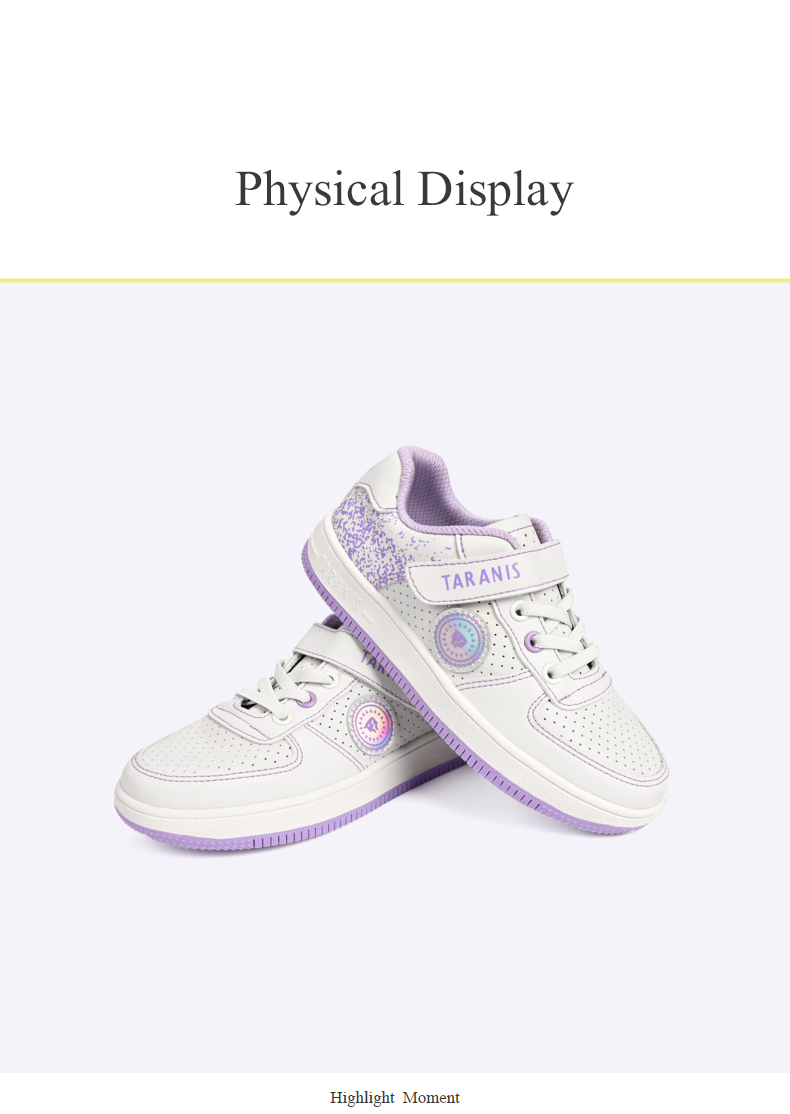Click the word "Physical" in the heading
Image resolution: width=790 pixels, height=1114 pixels.
319,190
